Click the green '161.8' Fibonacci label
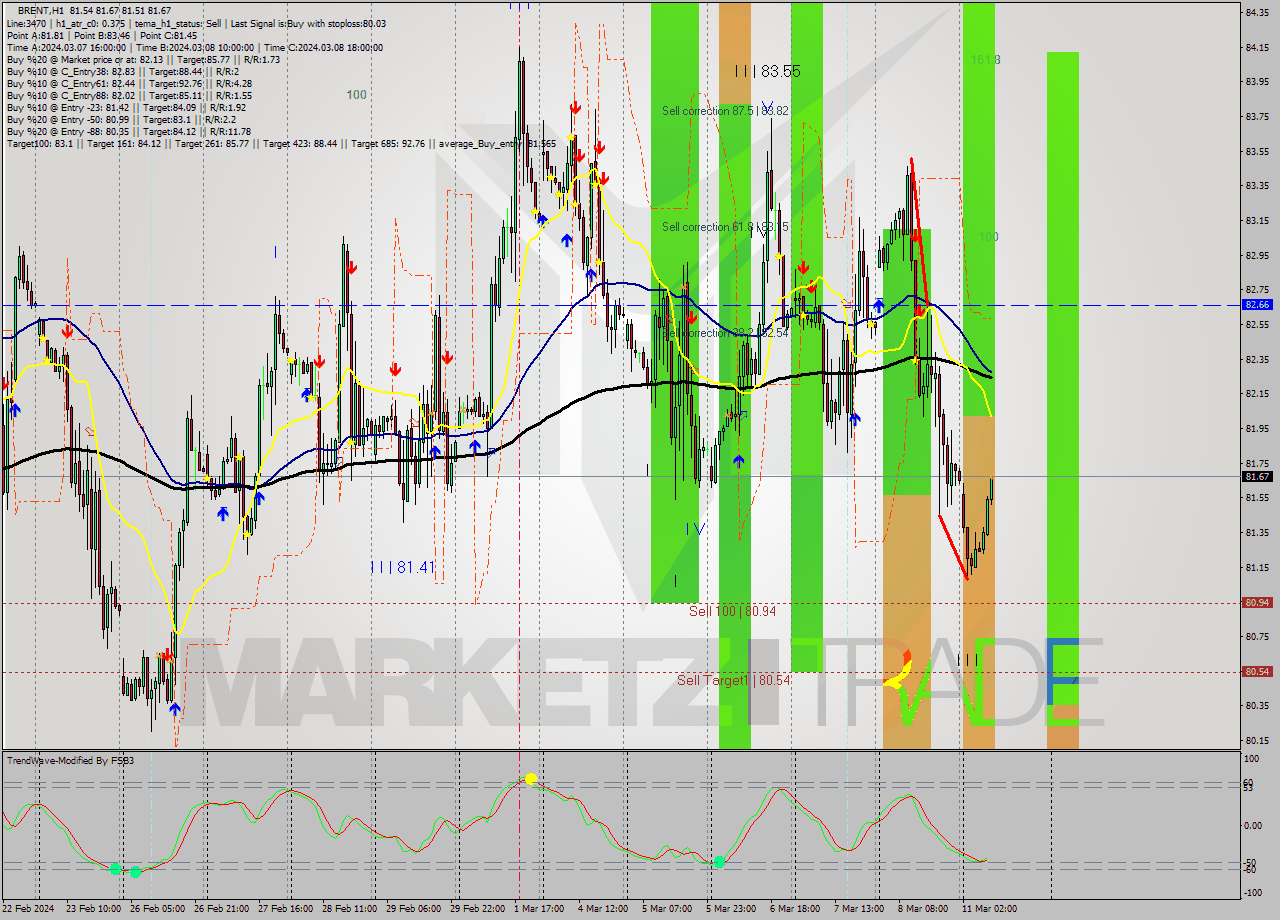Screen dimensions: 1280x920 [x=985, y=60]
